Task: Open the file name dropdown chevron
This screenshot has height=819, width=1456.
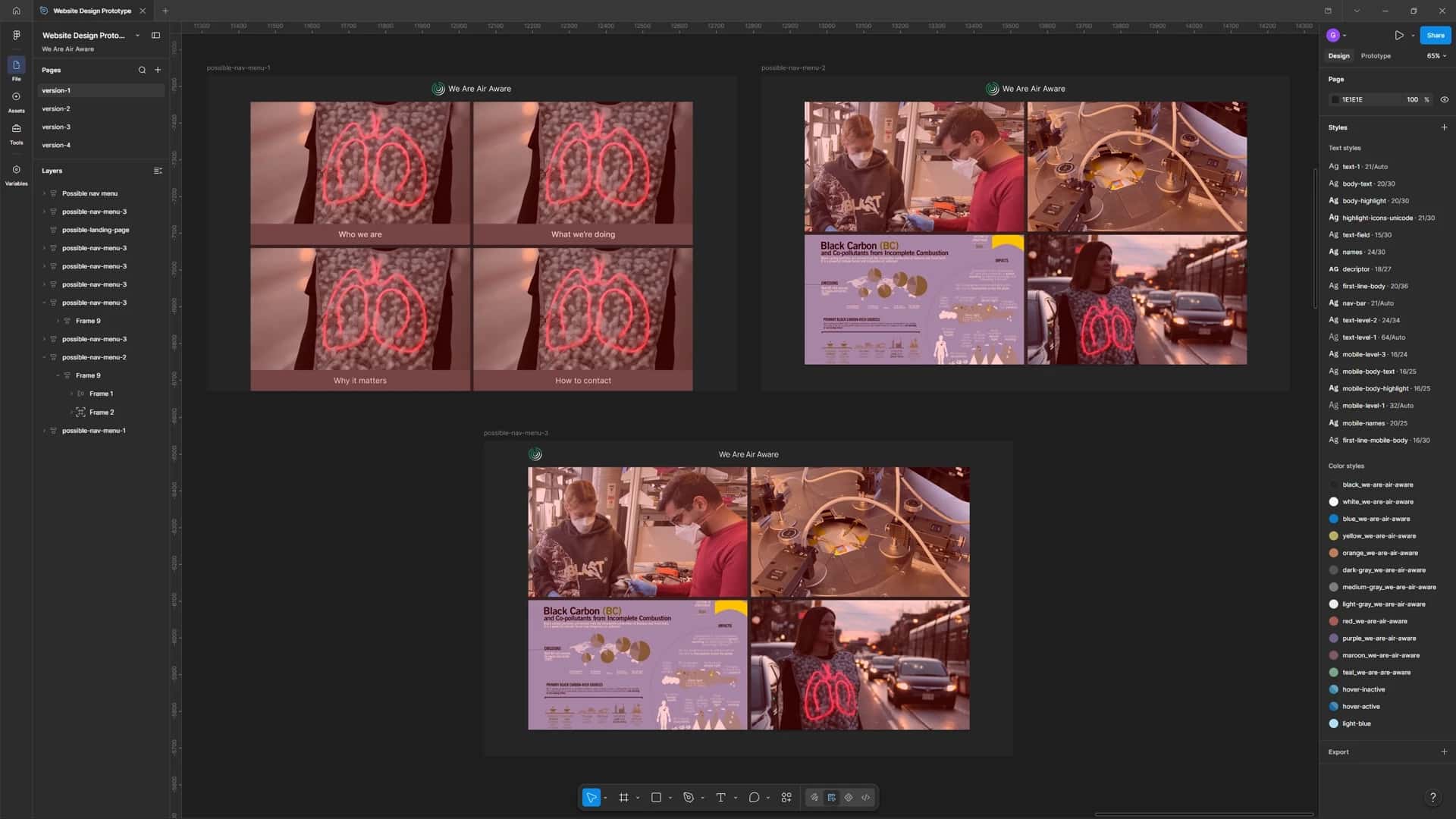Action: tap(137, 35)
